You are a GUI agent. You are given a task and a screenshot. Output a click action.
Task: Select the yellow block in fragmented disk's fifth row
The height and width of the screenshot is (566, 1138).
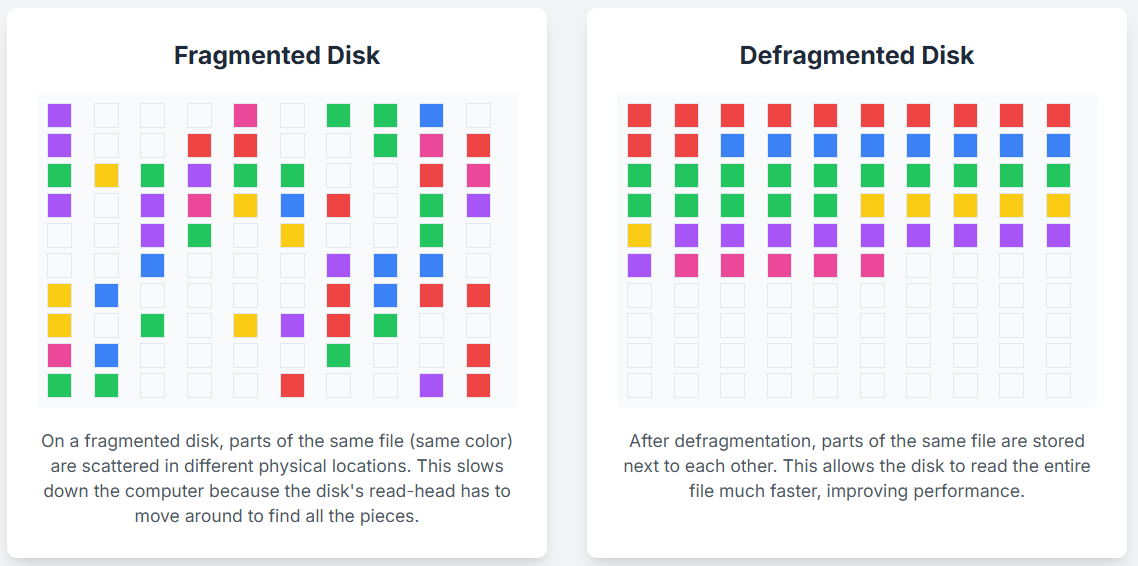(x=292, y=236)
